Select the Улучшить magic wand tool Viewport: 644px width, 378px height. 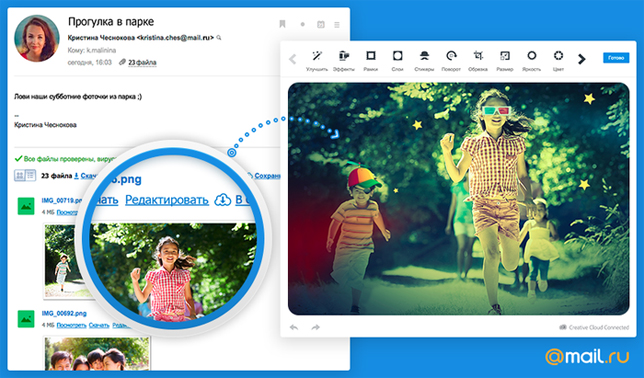pyautogui.click(x=317, y=61)
